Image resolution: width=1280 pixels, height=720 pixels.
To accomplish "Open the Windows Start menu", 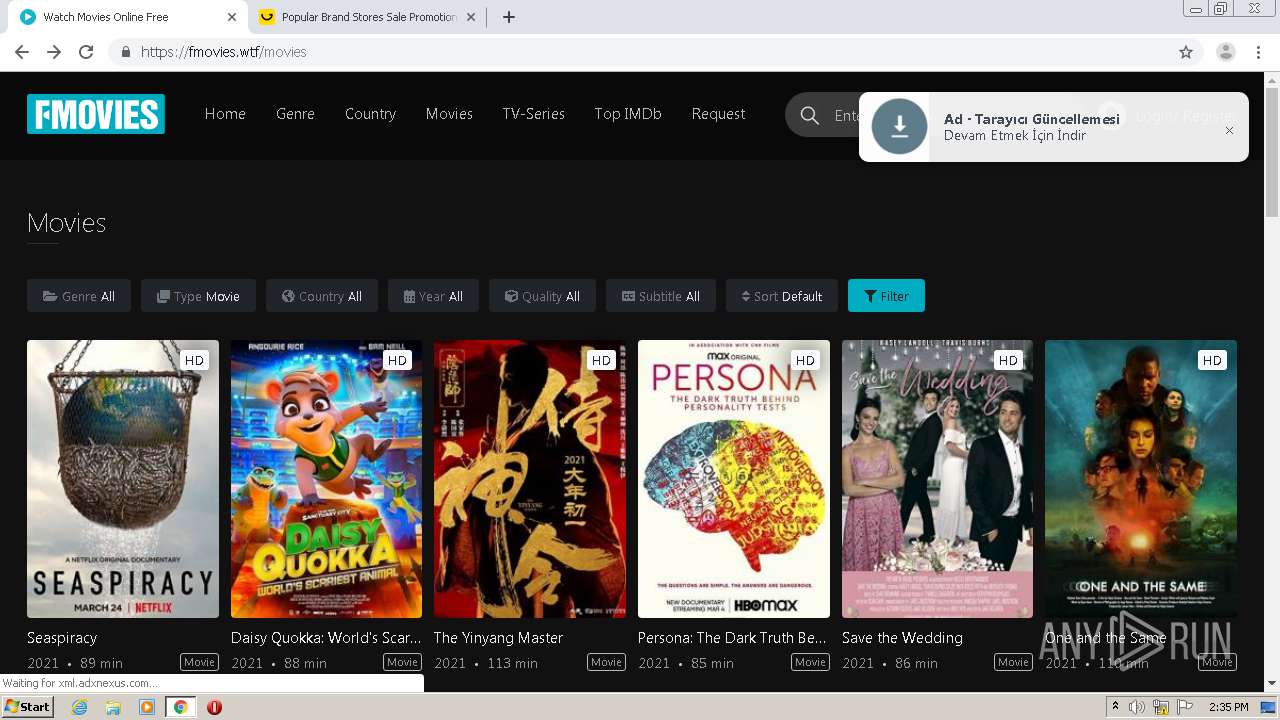I will (x=27, y=707).
